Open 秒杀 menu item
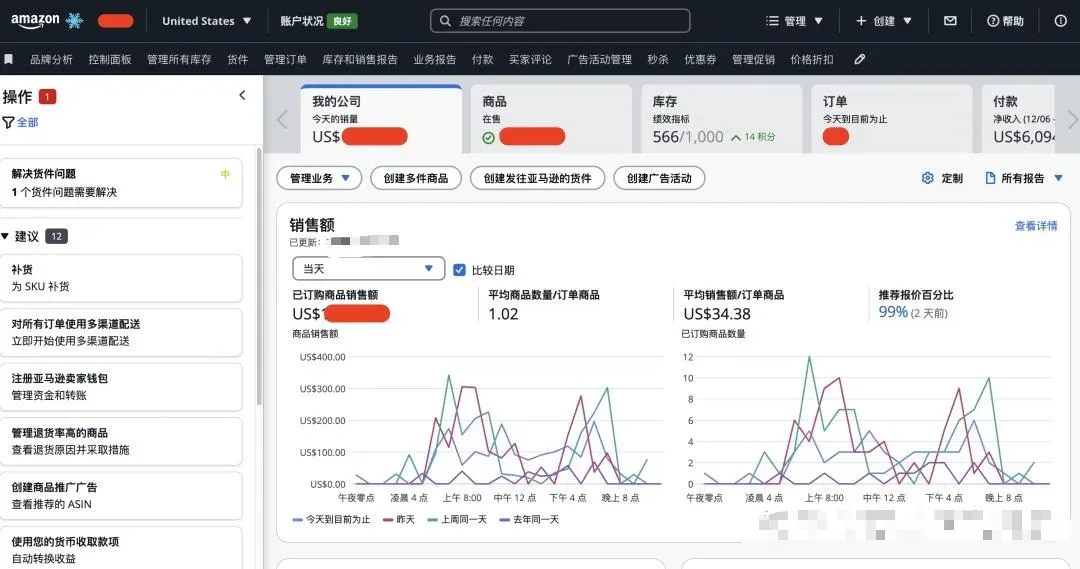 point(658,59)
